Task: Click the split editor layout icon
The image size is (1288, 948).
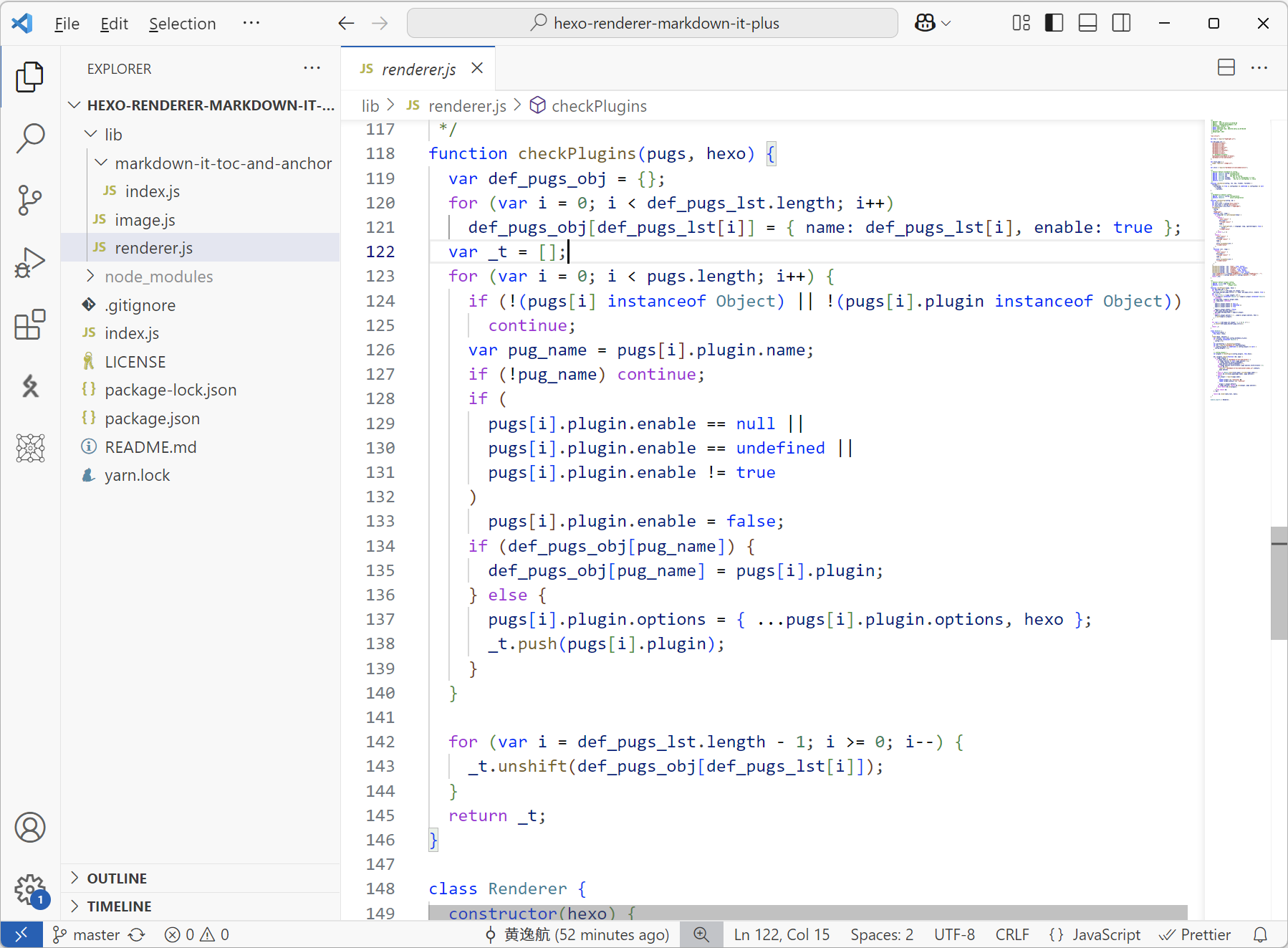Action: coord(1226,68)
